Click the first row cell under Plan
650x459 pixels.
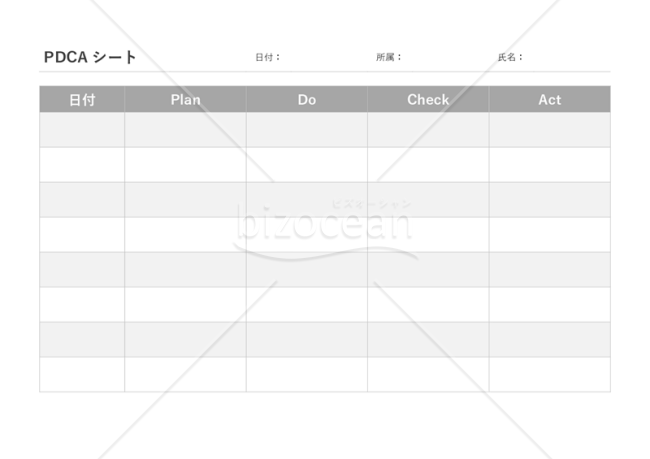[185, 130]
